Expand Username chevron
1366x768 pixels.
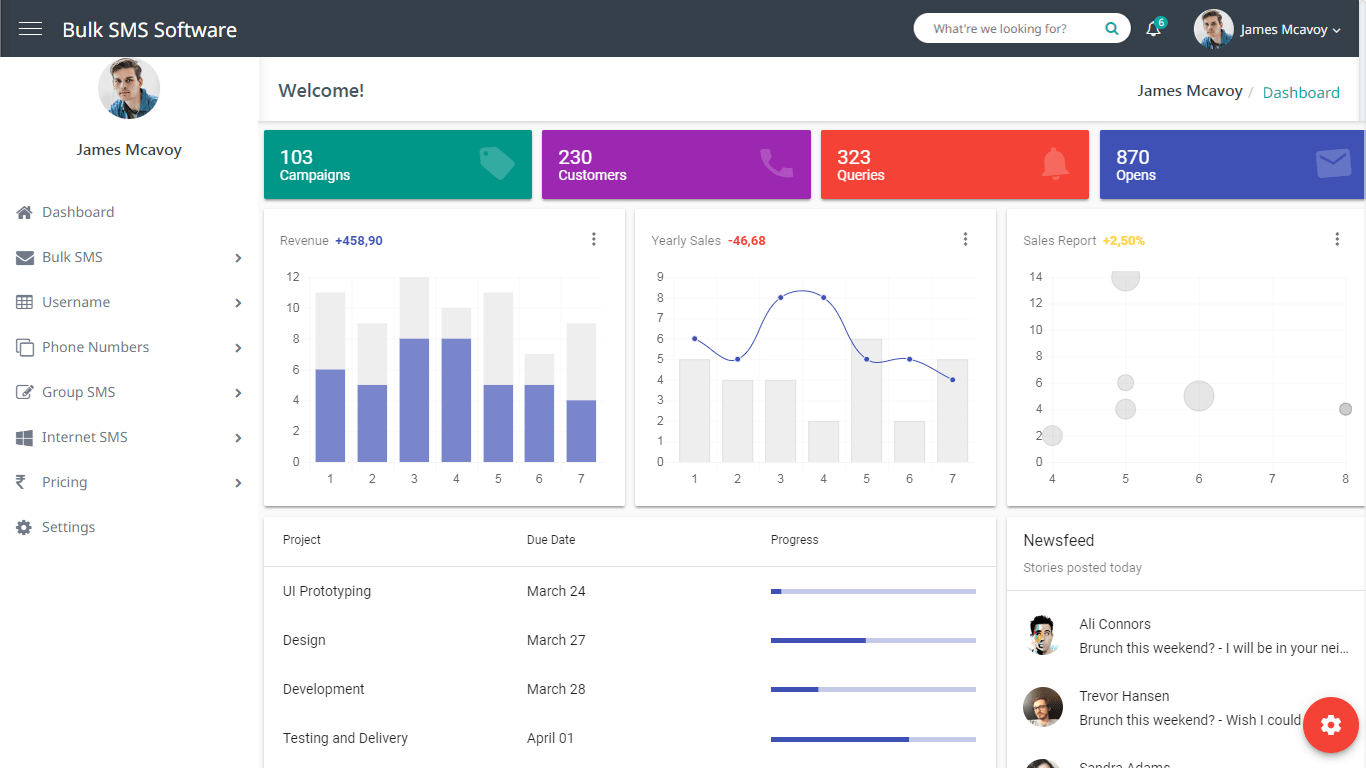coord(238,303)
